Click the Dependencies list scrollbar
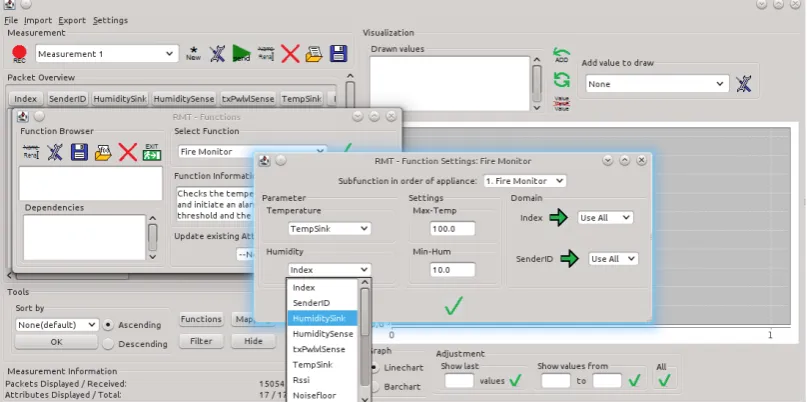 [152, 238]
